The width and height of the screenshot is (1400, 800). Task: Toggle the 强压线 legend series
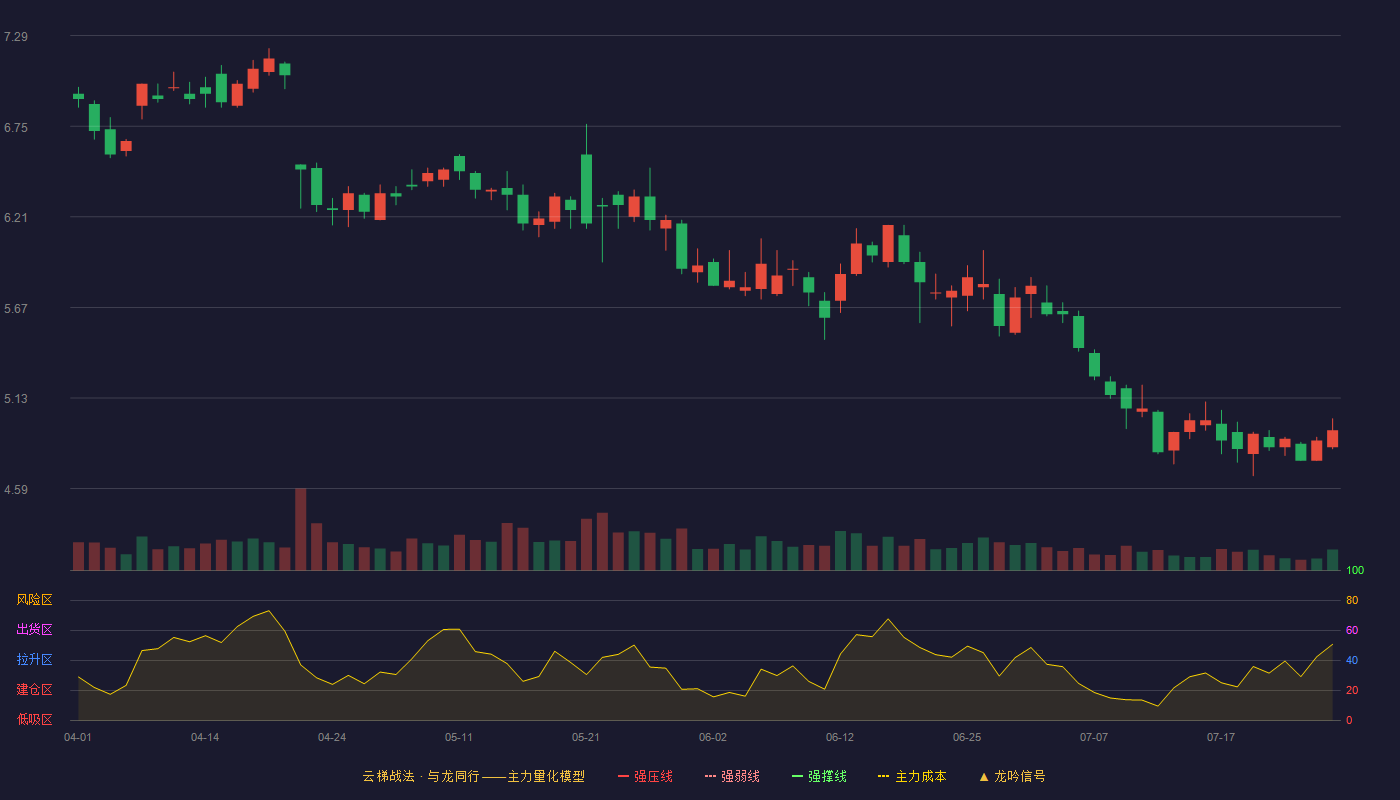(645, 776)
